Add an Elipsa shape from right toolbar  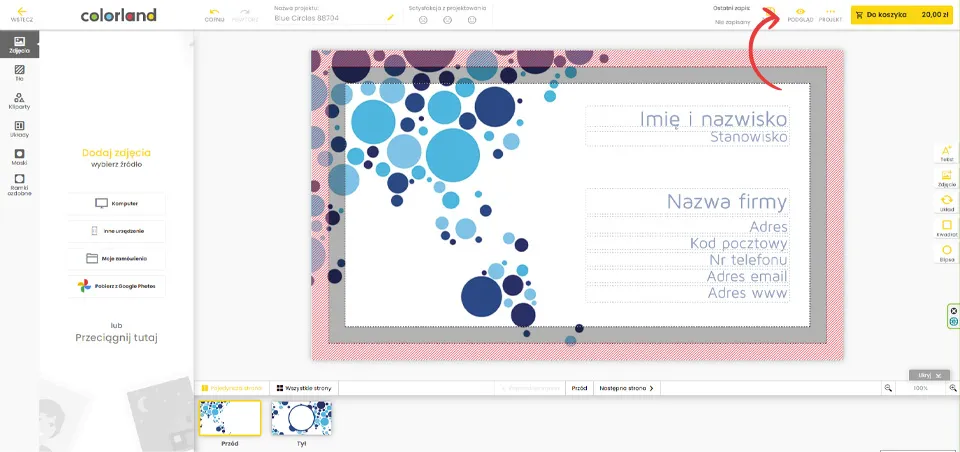click(947, 252)
